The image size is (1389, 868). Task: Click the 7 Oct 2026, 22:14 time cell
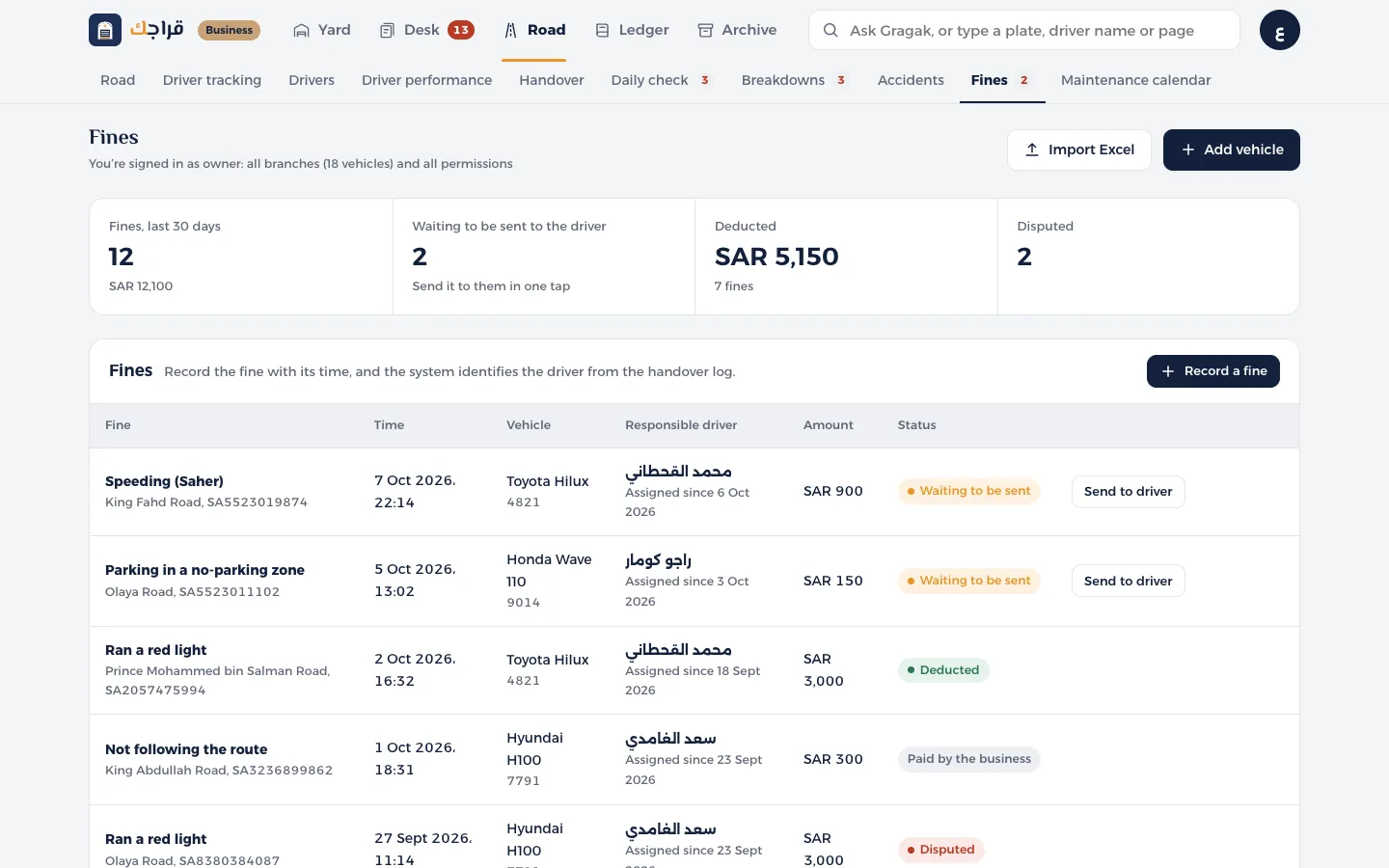pos(416,491)
